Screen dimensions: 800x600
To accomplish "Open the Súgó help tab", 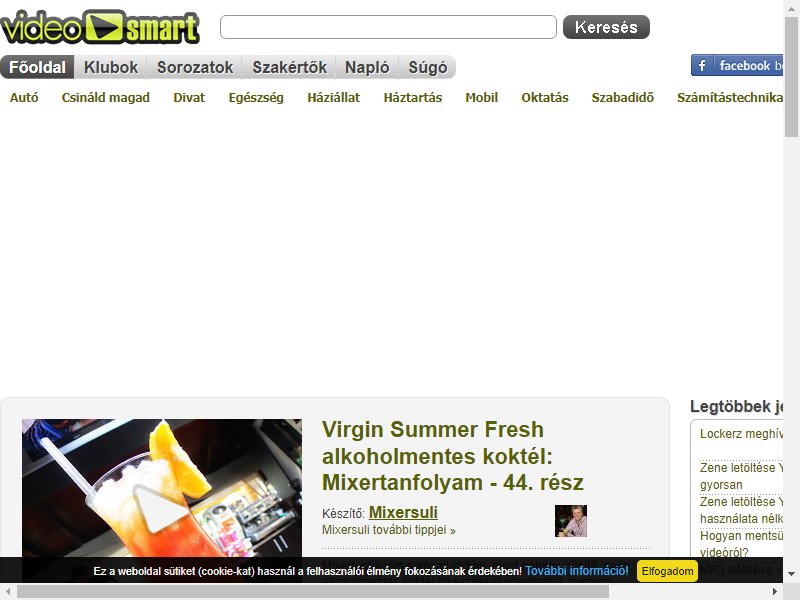I will point(428,67).
